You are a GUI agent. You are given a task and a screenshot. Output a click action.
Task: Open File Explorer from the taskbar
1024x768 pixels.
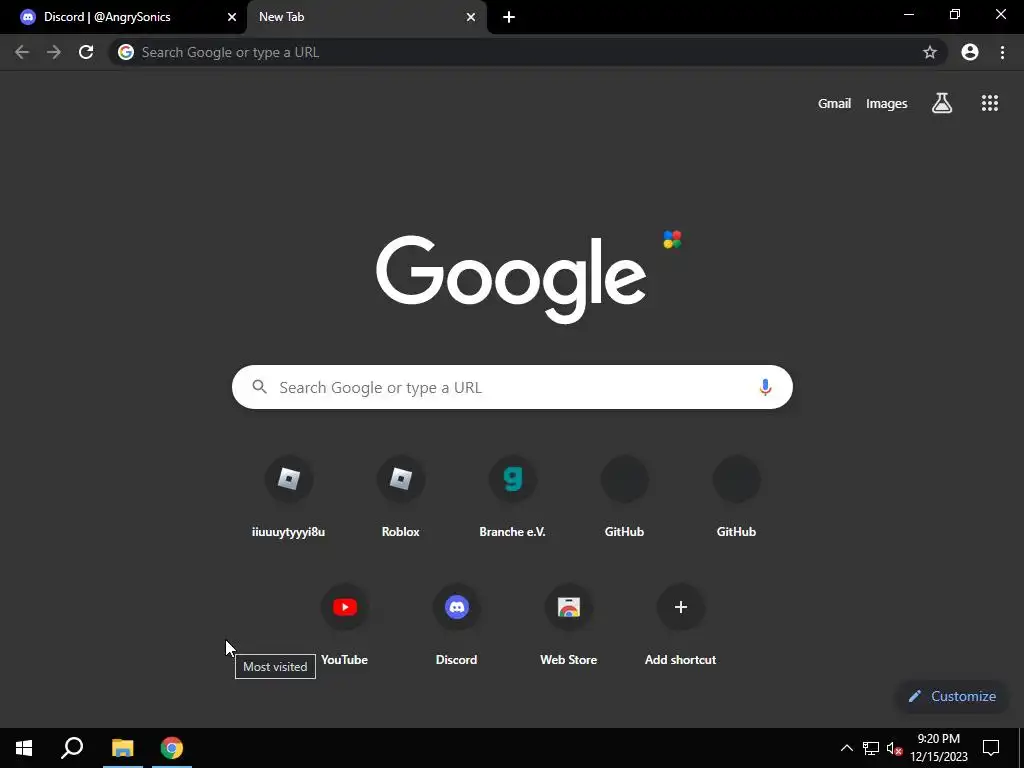pos(122,748)
